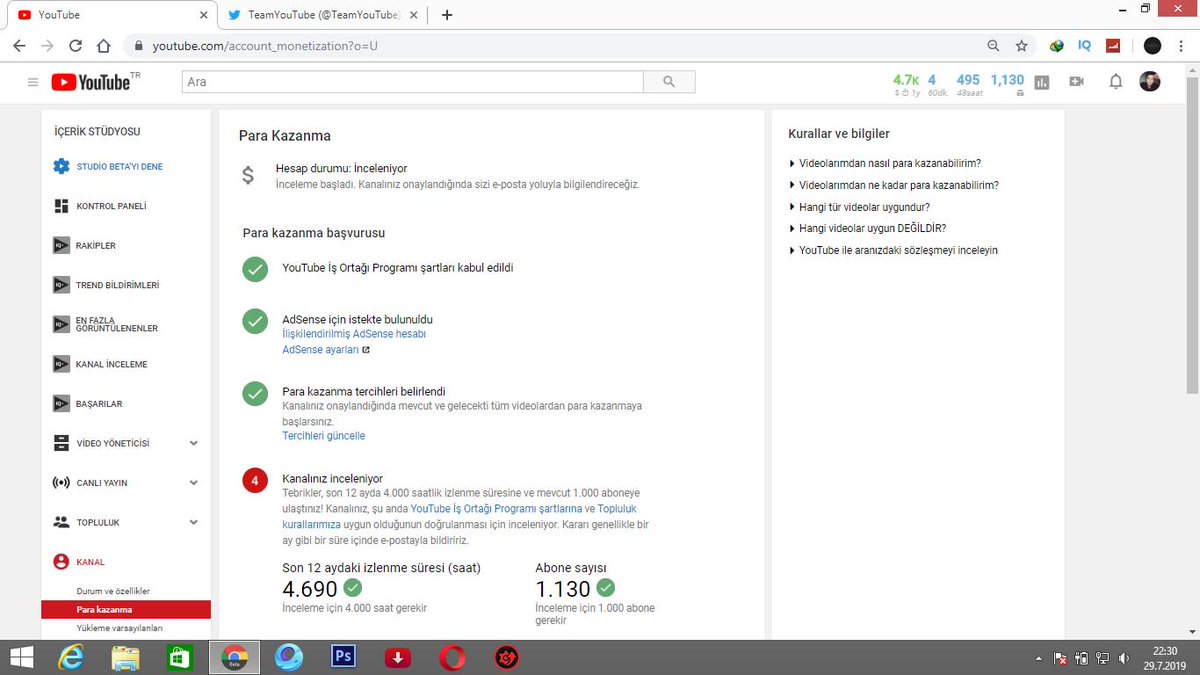Open the YouTube account avatar menu

click(x=1150, y=82)
